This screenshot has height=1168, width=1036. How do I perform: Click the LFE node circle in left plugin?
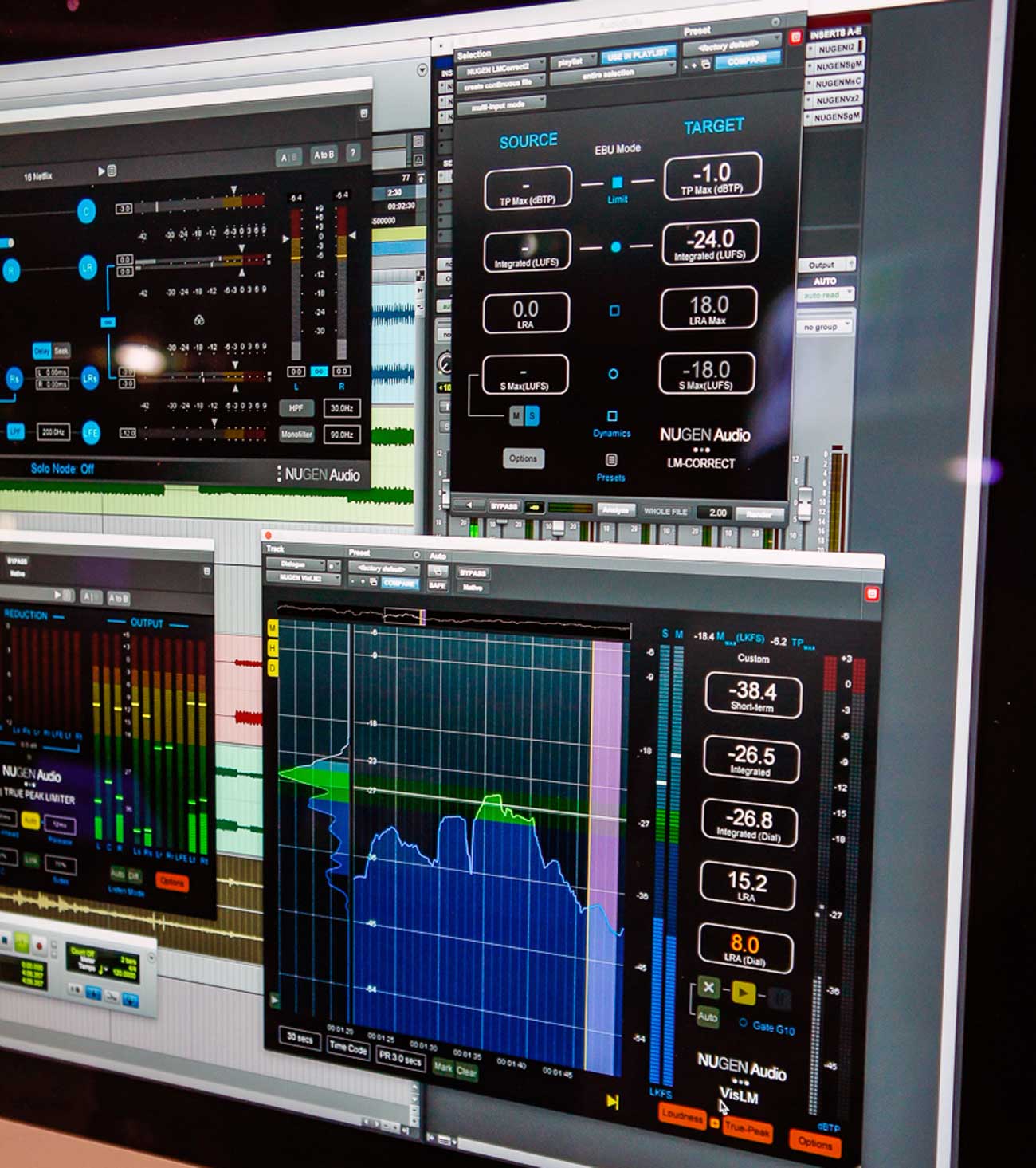(91, 433)
